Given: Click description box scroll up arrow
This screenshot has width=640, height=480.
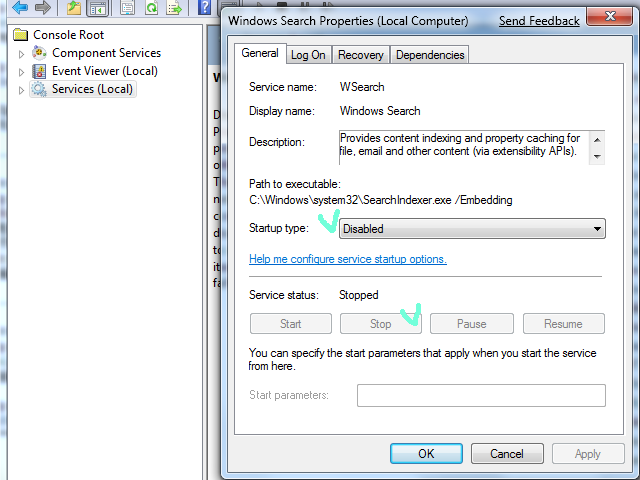Looking at the screenshot, I should click(x=597, y=140).
